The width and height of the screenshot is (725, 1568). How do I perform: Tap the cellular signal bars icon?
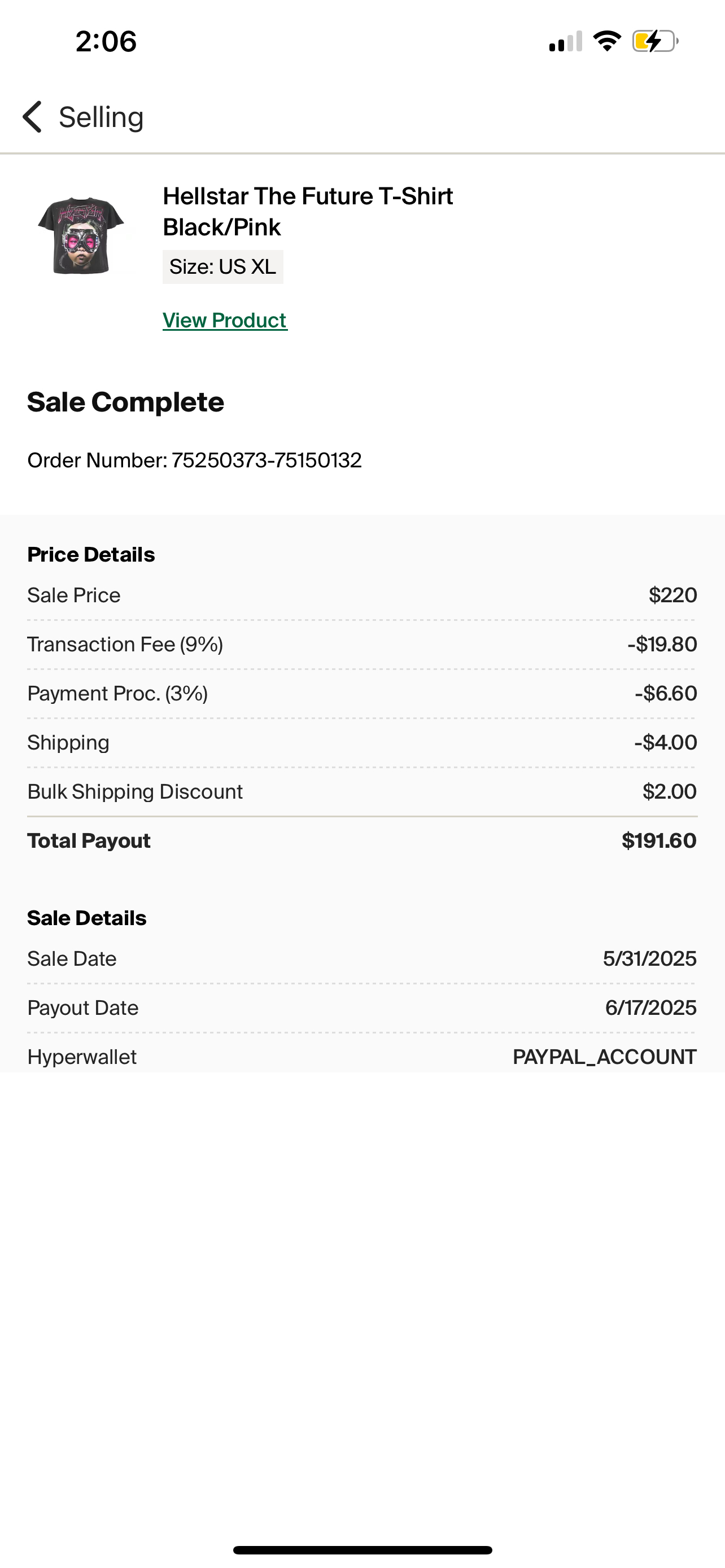point(566,41)
